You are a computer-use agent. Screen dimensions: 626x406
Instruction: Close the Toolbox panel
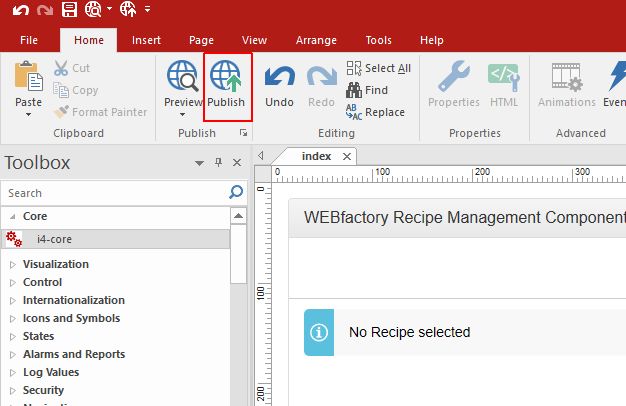[x=237, y=162]
